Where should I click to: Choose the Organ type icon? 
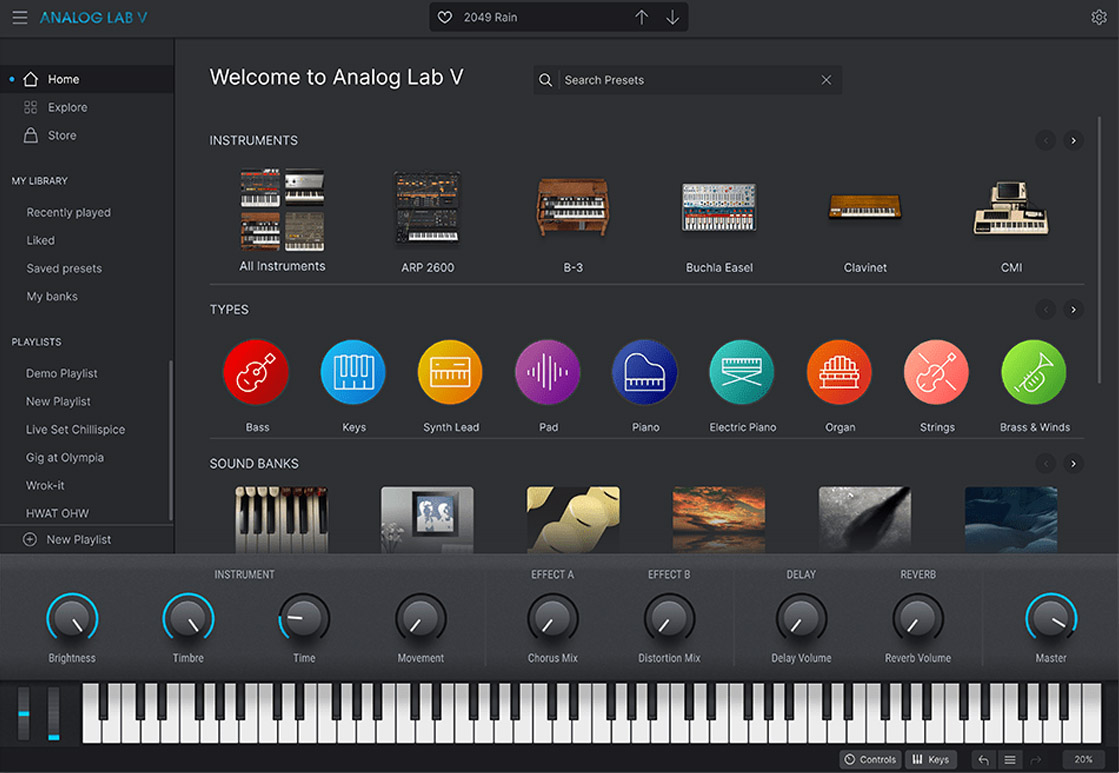(x=839, y=373)
